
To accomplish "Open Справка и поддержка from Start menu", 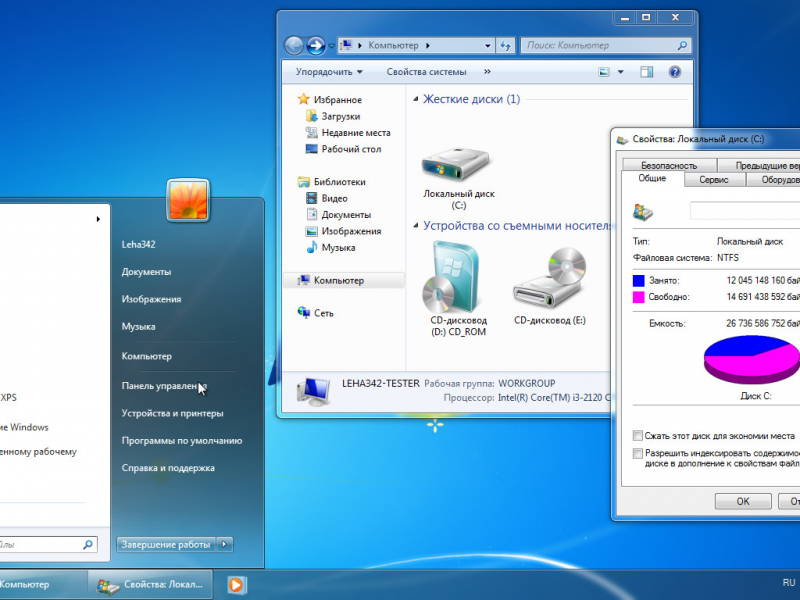I will 168,468.
